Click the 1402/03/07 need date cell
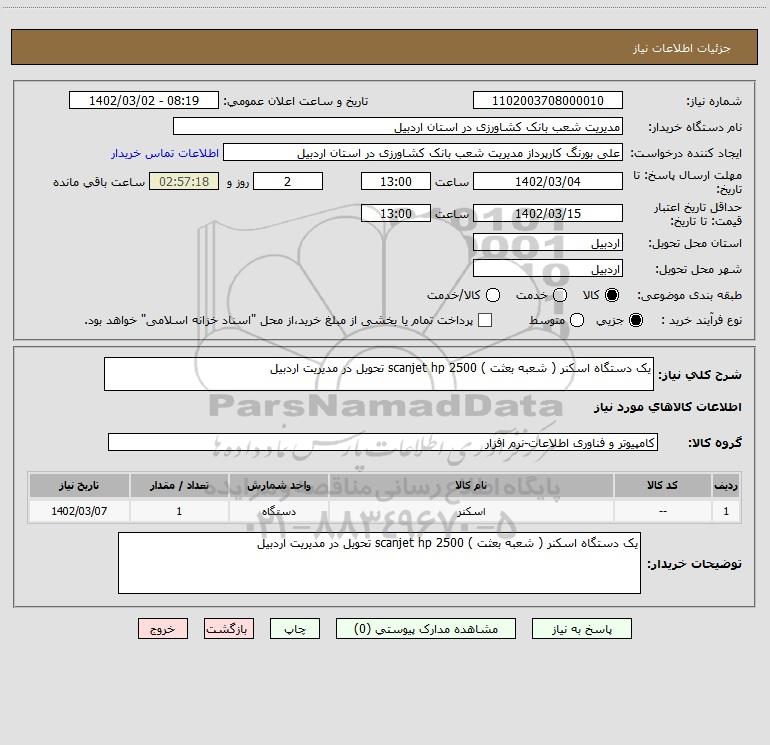Screen dimensions: 770x745 pos(79,511)
